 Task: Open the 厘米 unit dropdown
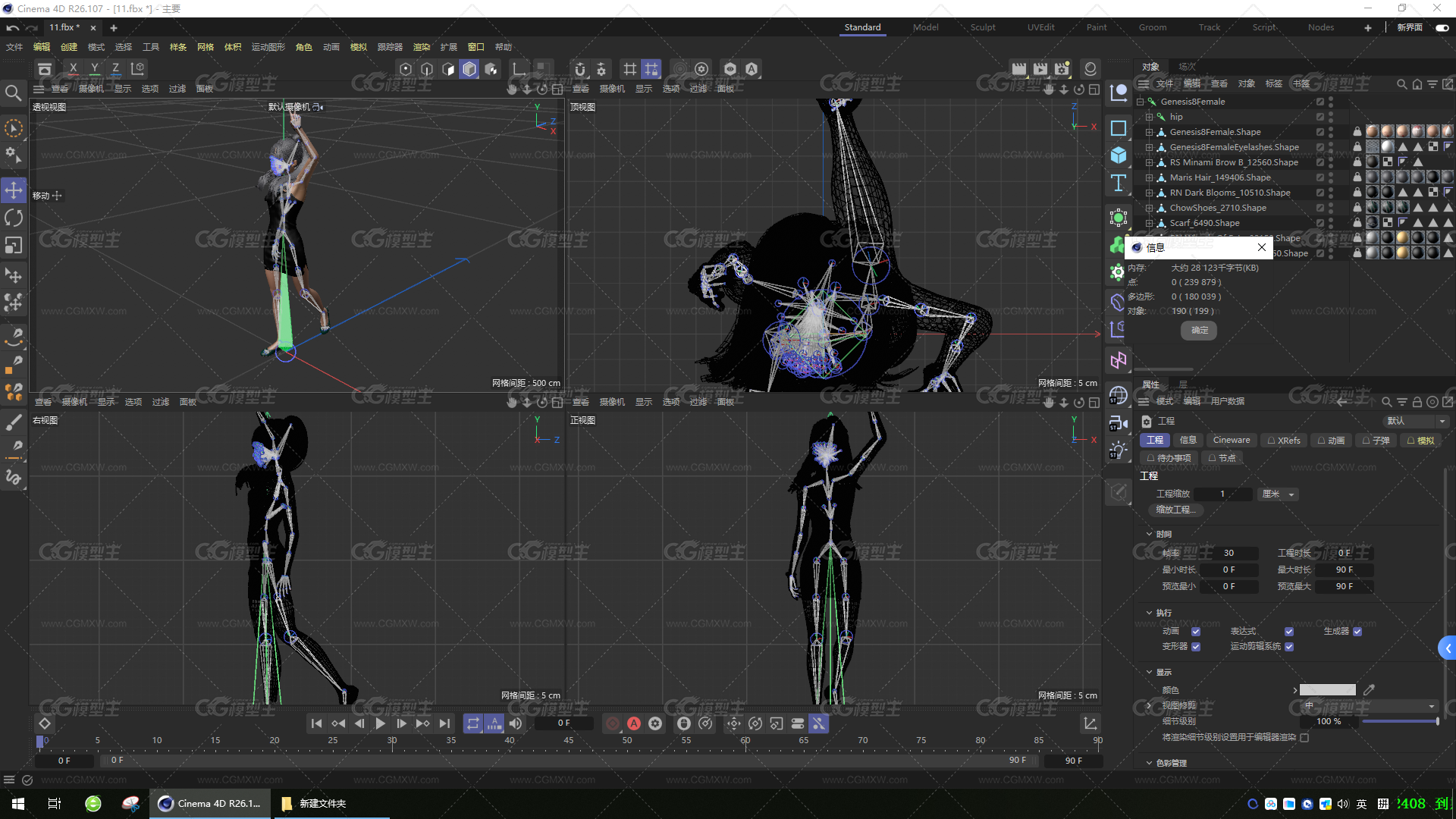[x=1278, y=494]
